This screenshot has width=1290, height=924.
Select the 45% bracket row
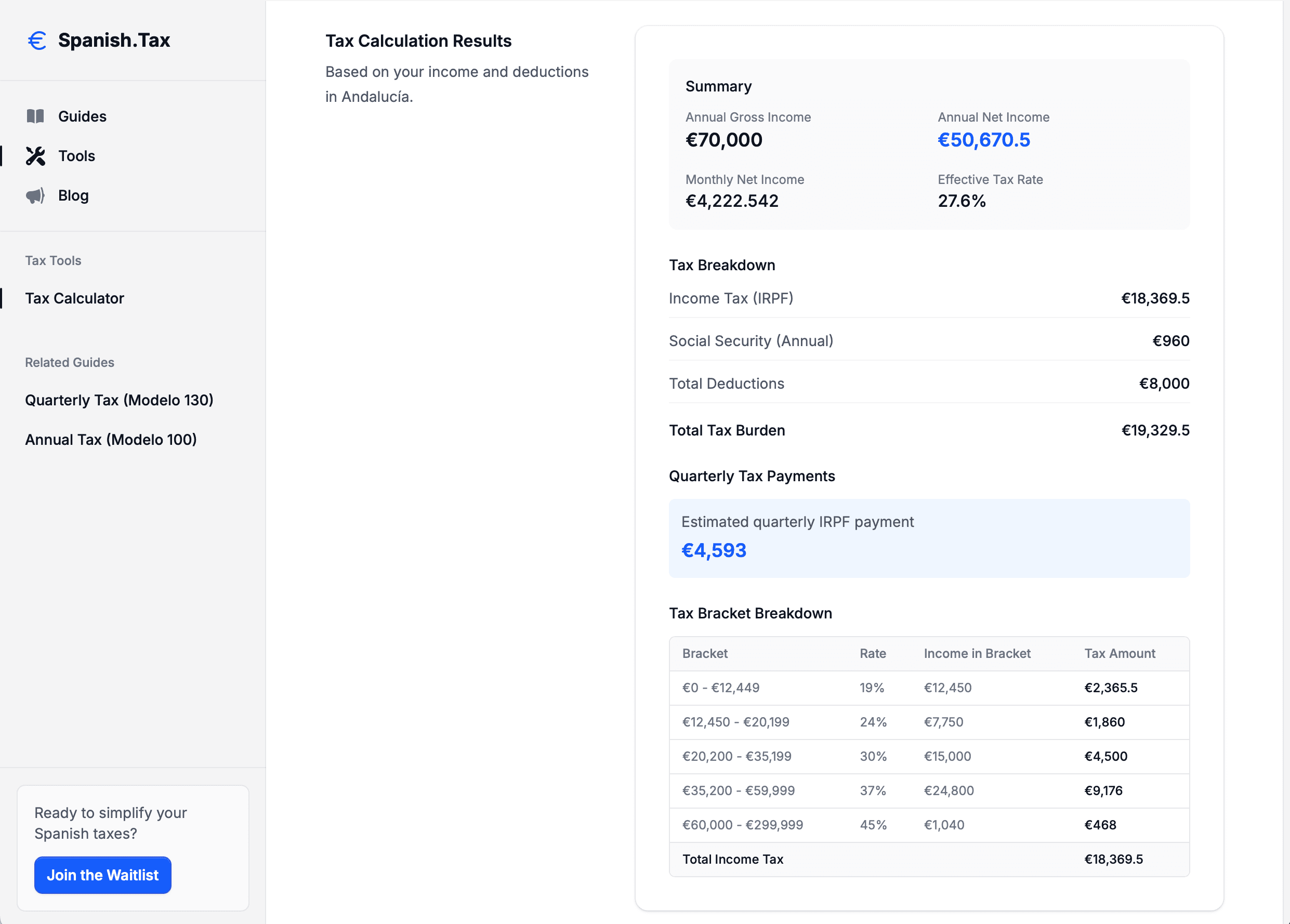pyautogui.click(x=929, y=825)
